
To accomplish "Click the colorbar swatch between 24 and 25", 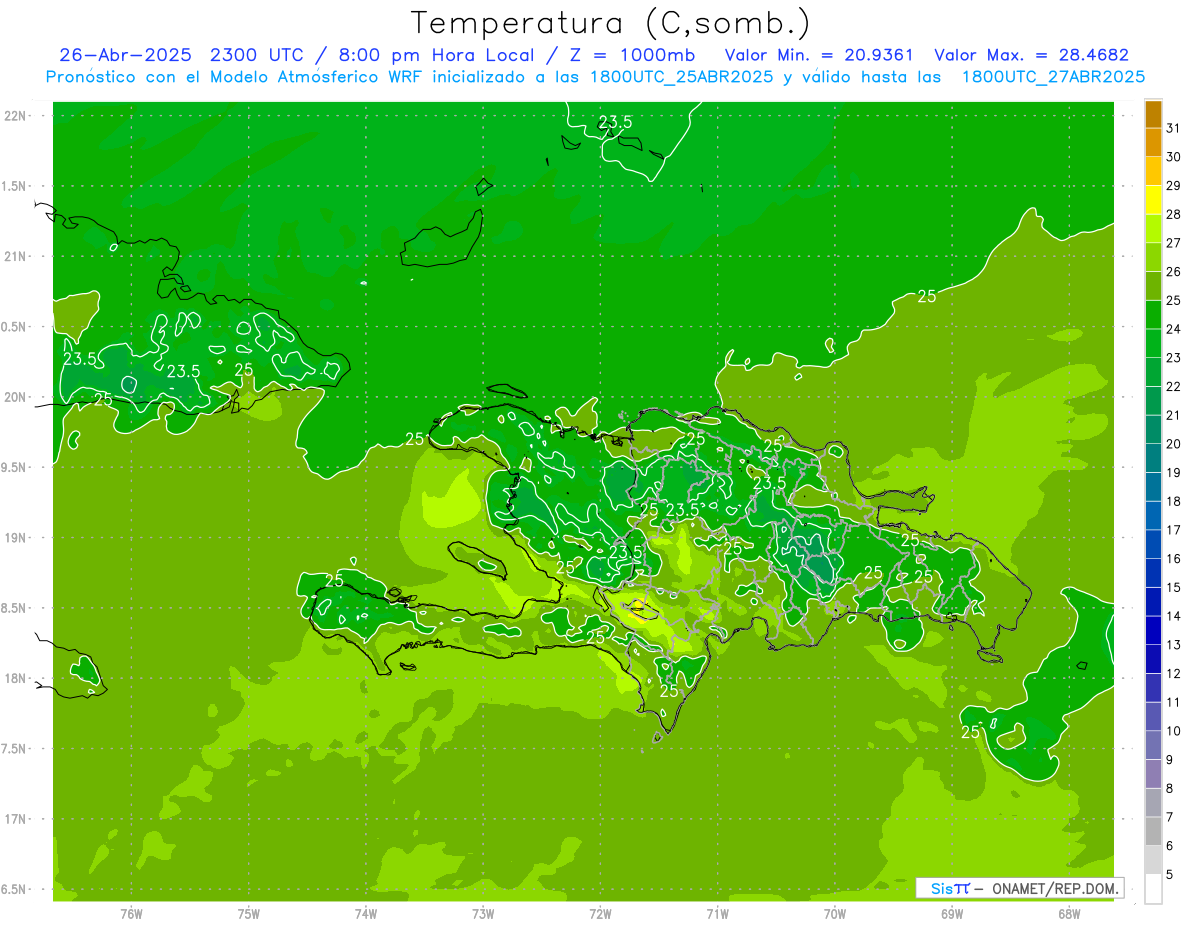I will pyautogui.click(x=1153, y=315).
